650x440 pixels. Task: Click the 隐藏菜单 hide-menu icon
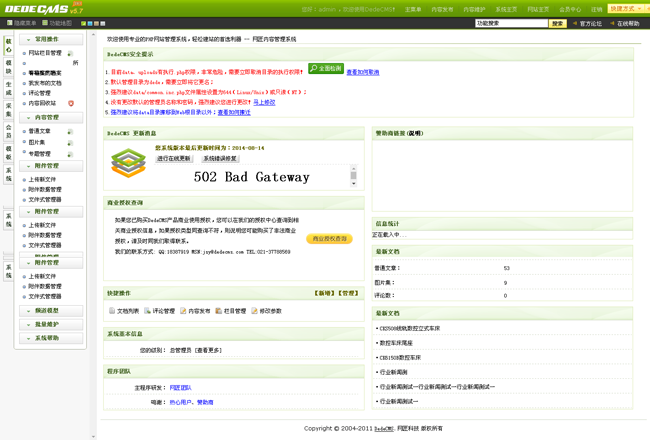[10, 23]
